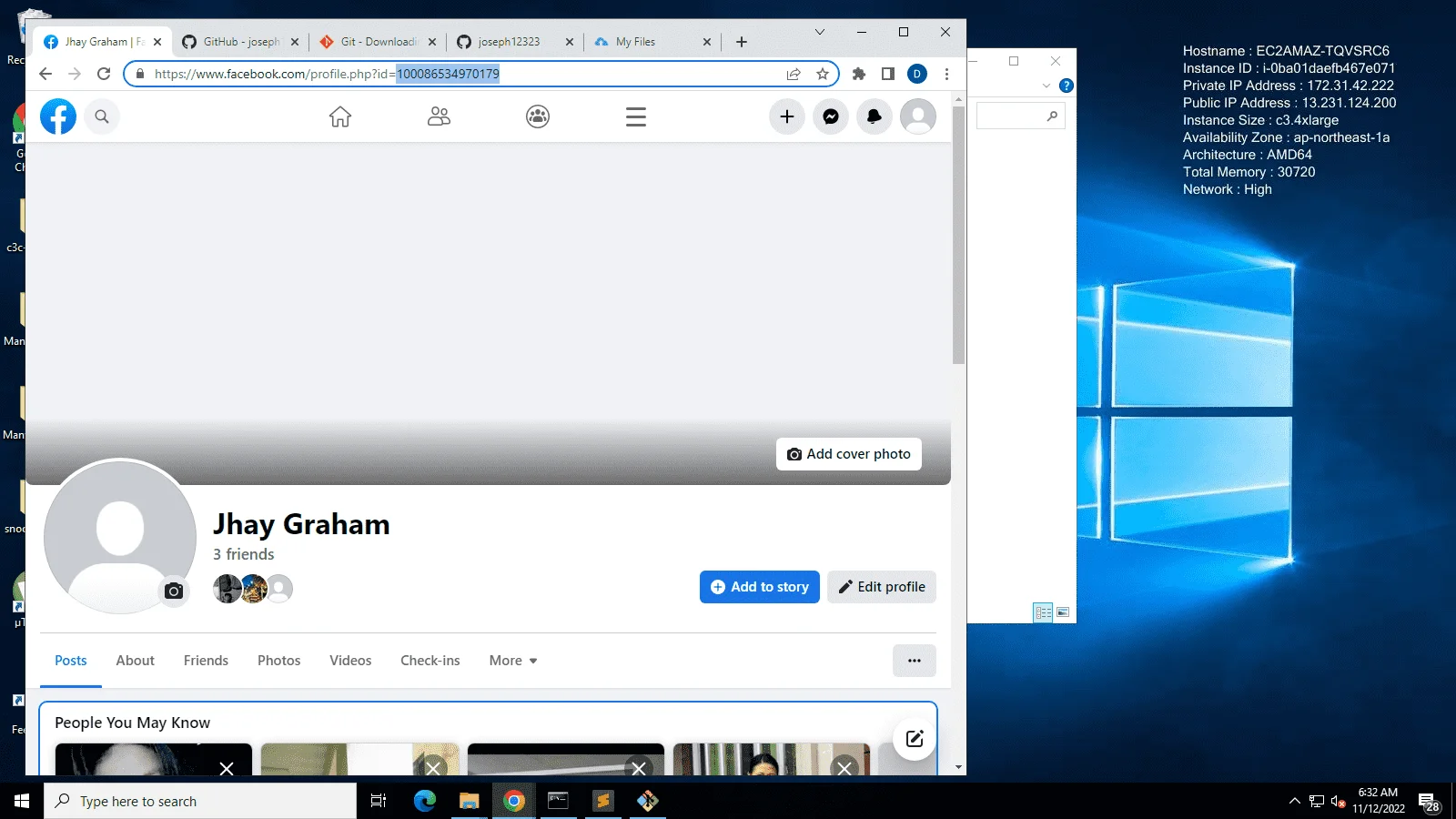Click the floating new message compose icon
The width and height of the screenshot is (1456, 819).
(x=915, y=739)
